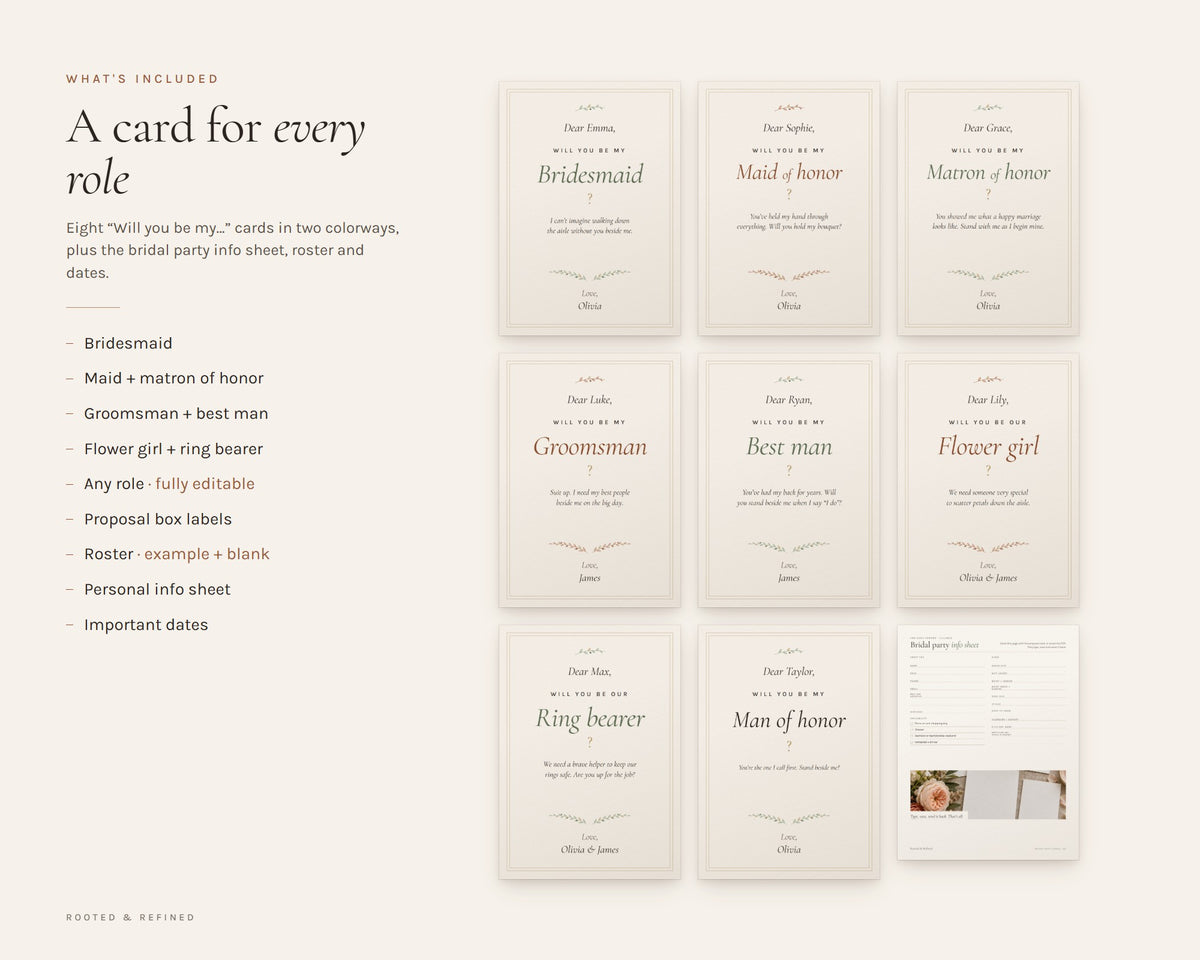Click 'Dear Taylor,' greeting text
The height and width of the screenshot is (960, 1200).
pos(789,672)
